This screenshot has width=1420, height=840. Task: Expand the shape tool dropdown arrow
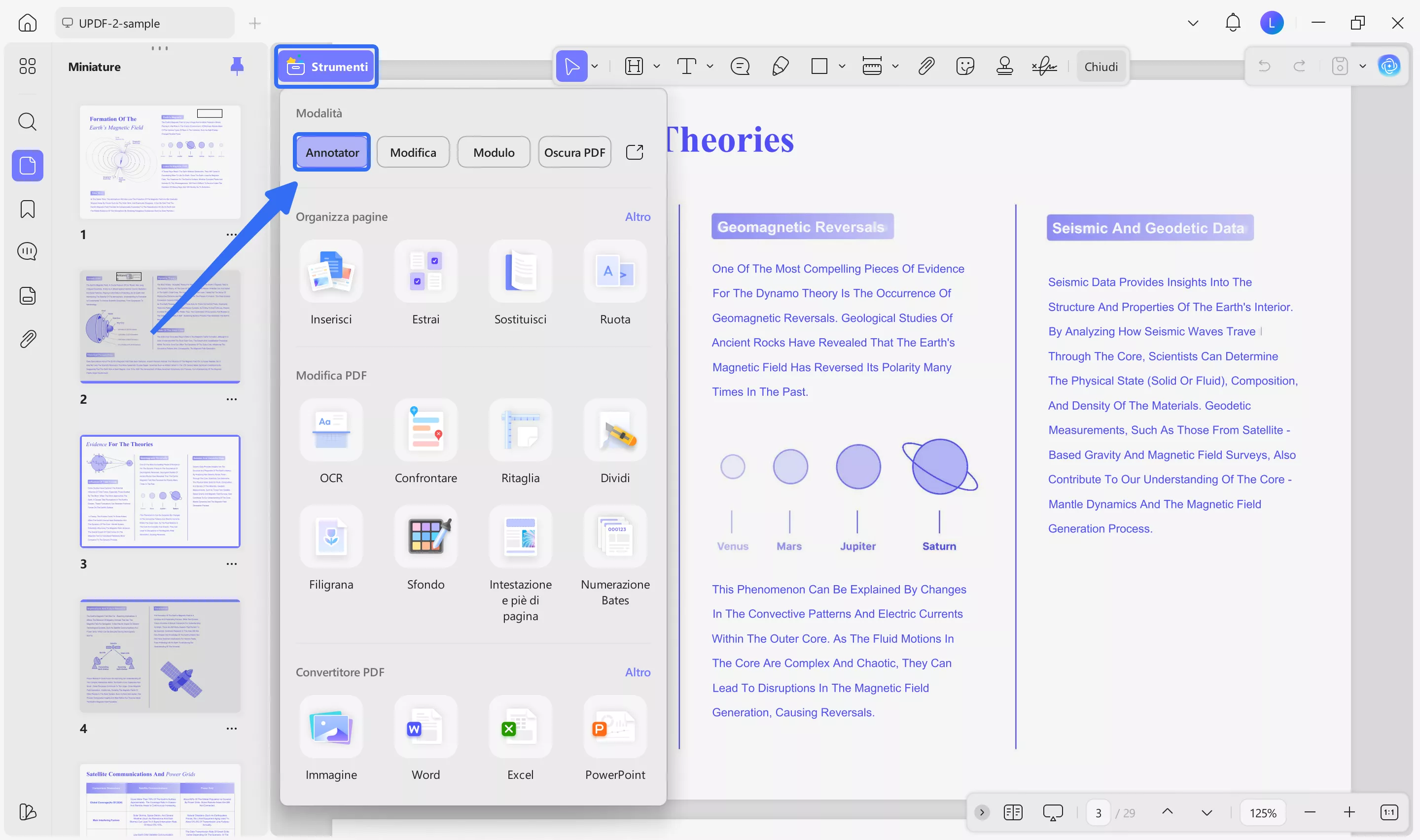coord(842,66)
